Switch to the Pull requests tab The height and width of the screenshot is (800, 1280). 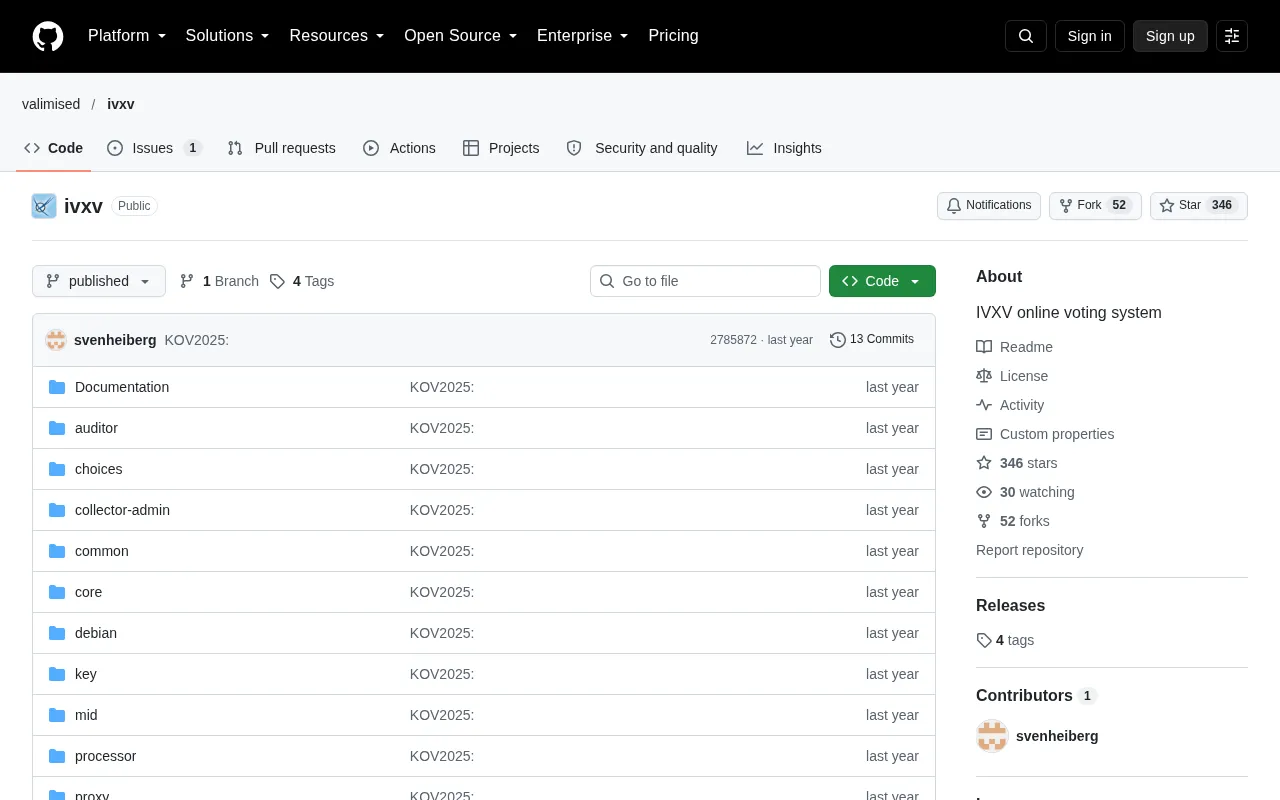click(x=282, y=148)
